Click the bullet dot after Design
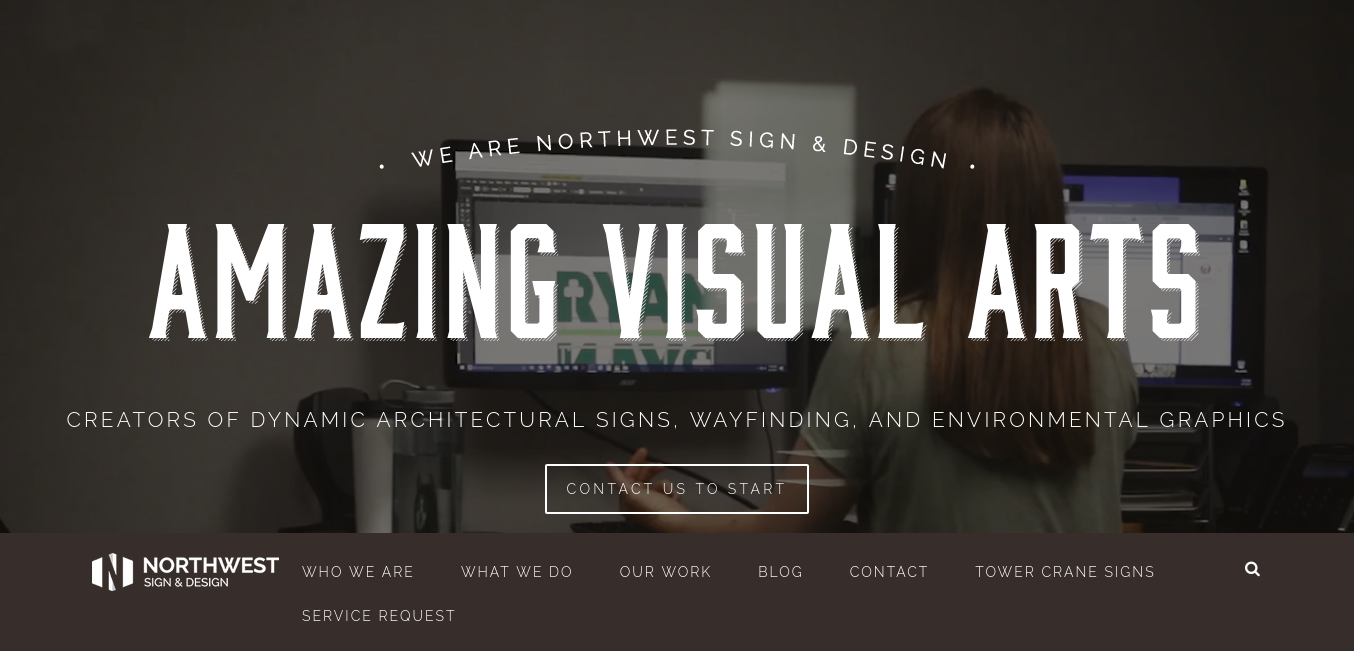Viewport: 1366px width, 651px height. click(x=972, y=166)
